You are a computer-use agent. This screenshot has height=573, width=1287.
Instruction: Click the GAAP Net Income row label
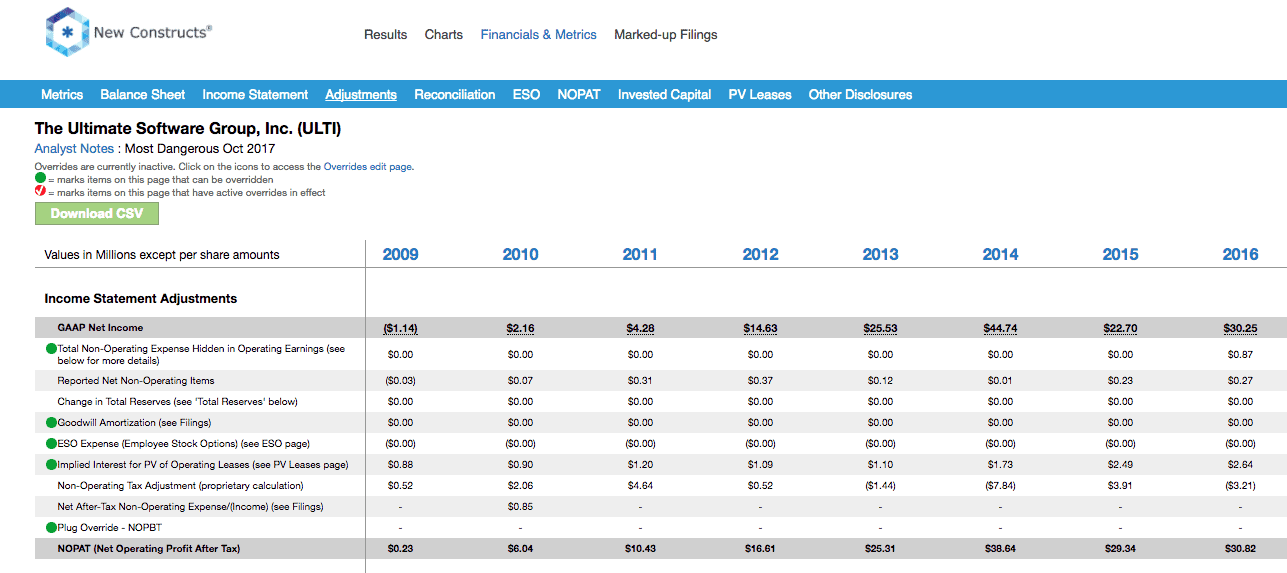click(x=100, y=328)
